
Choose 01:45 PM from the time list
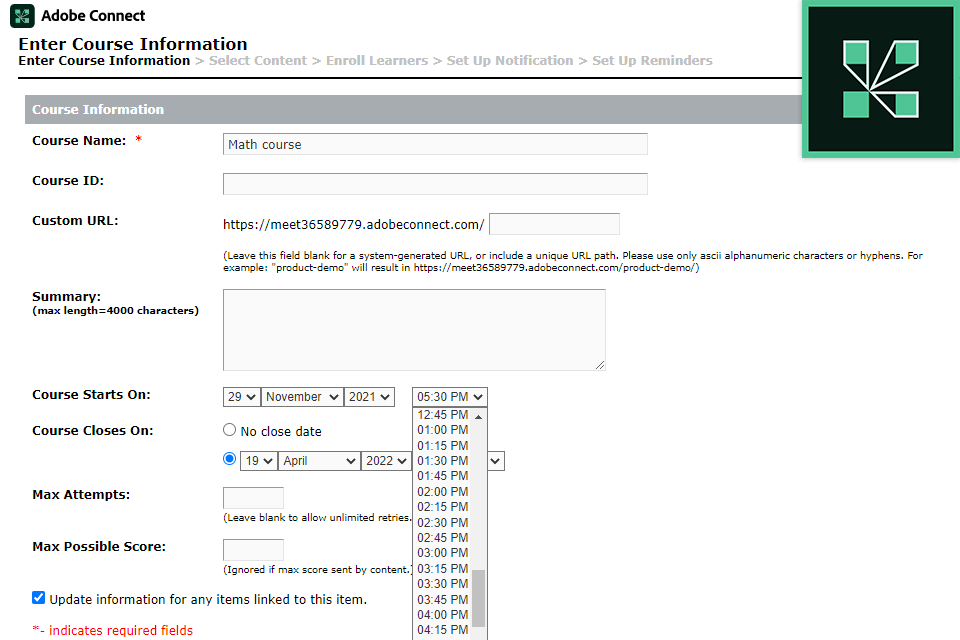point(443,476)
